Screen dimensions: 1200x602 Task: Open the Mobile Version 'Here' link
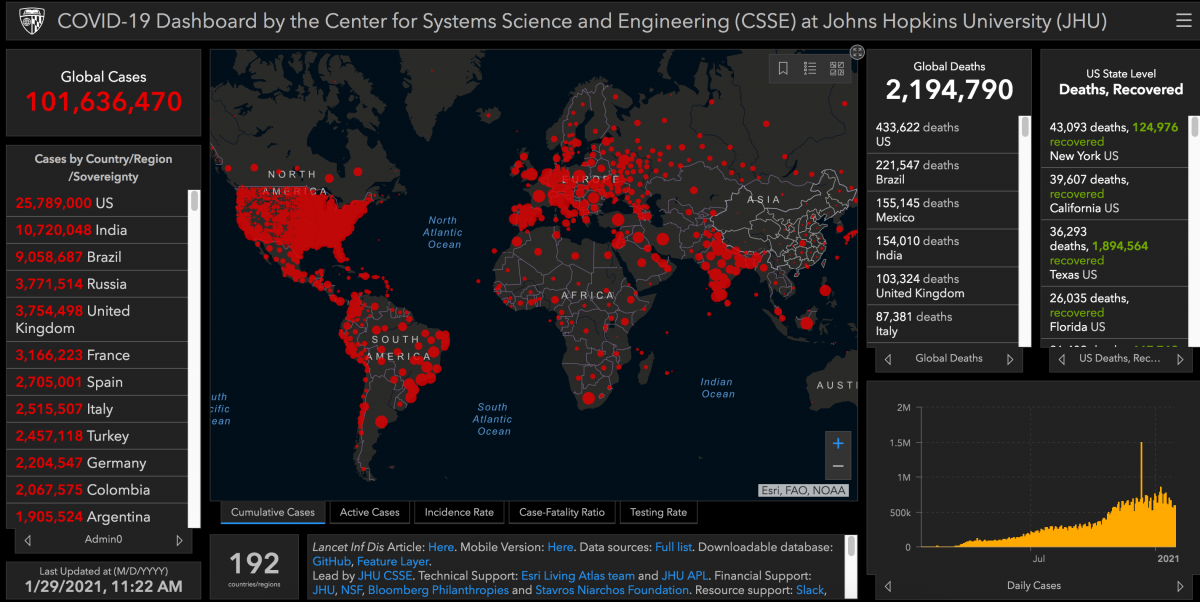pyautogui.click(x=560, y=547)
